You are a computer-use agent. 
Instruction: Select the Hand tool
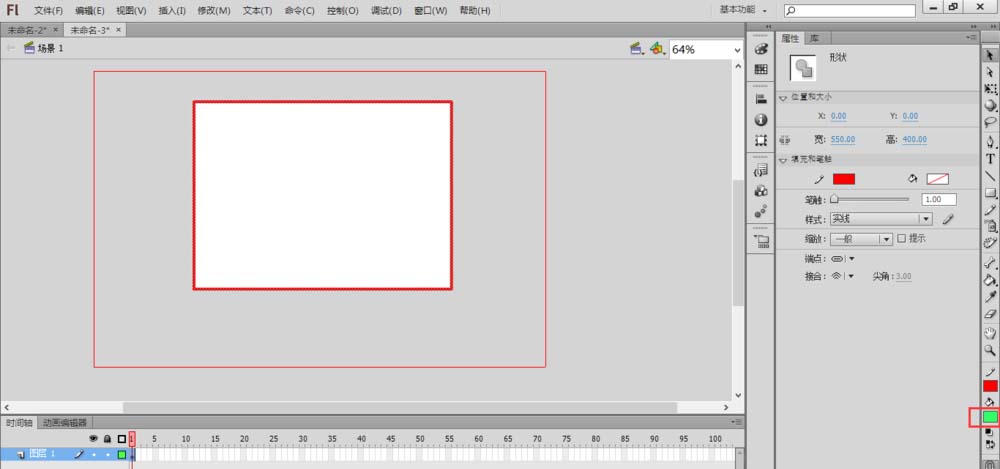[990, 333]
